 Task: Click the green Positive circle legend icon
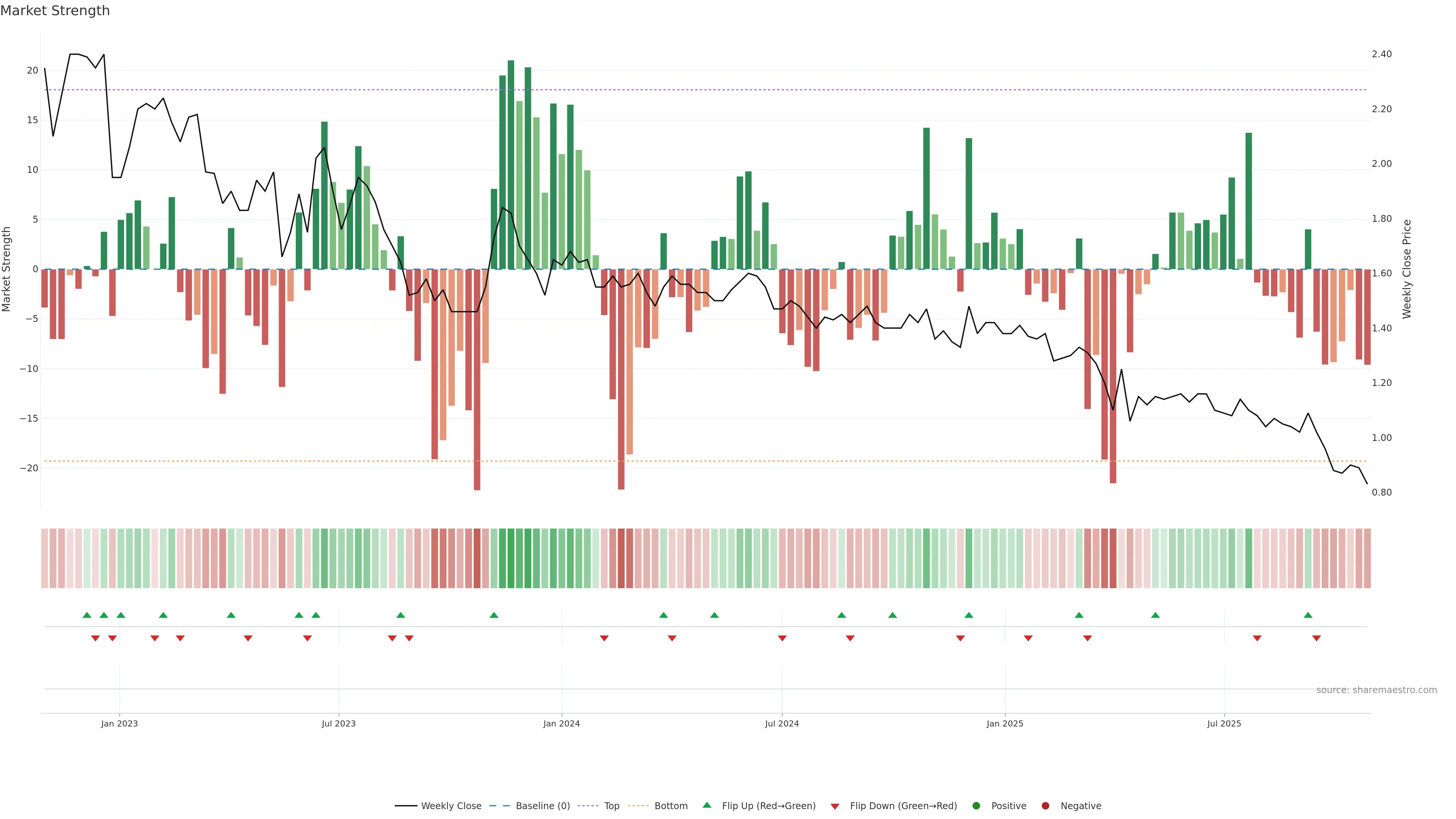pyautogui.click(x=976, y=805)
